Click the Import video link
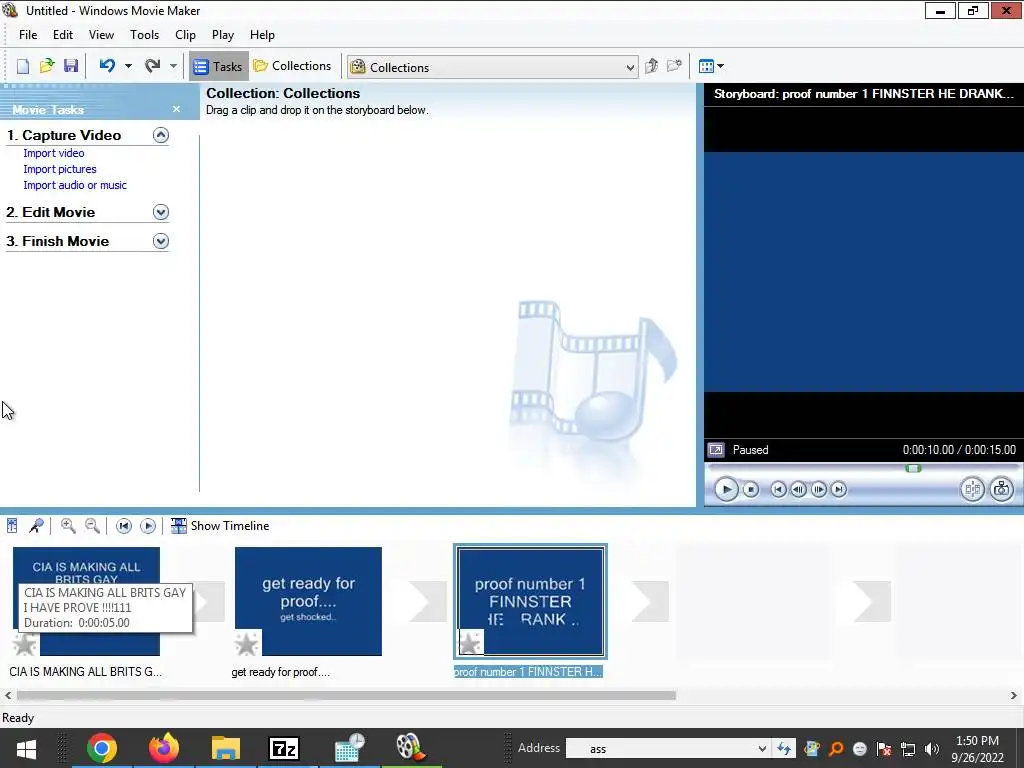Image resolution: width=1024 pixels, height=768 pixels. pyautogui.click(x=54, y=153)
